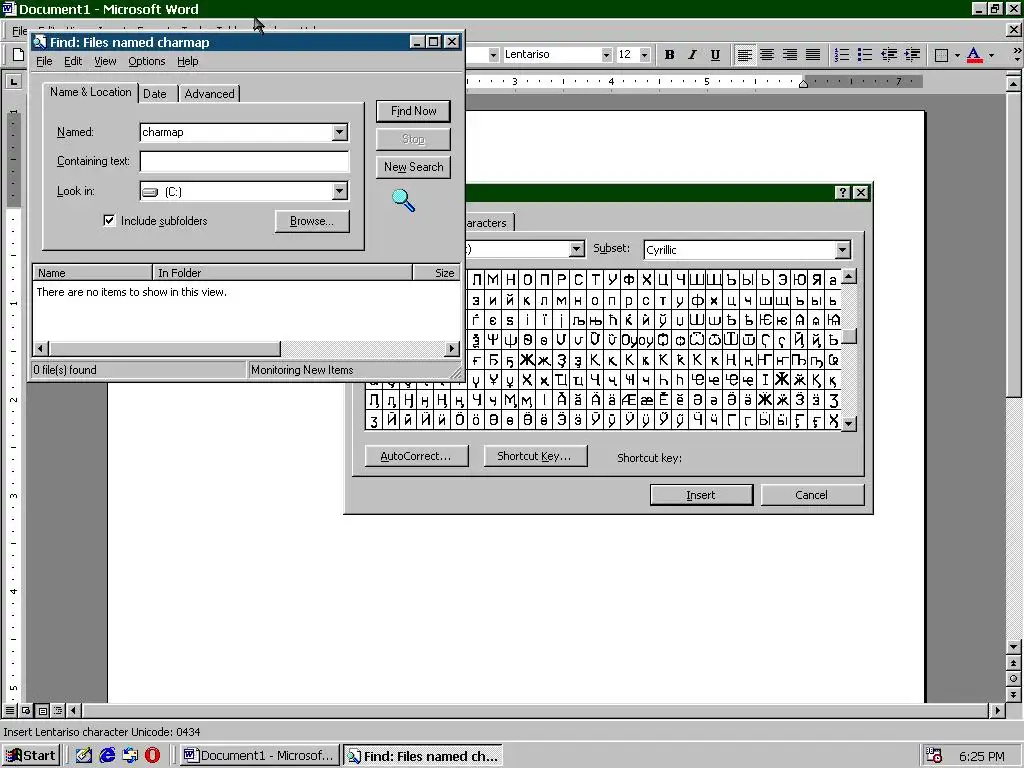Increase indent in Word toolbar
Viewport: 1024px width, 768px height.
tap(912, 55)
